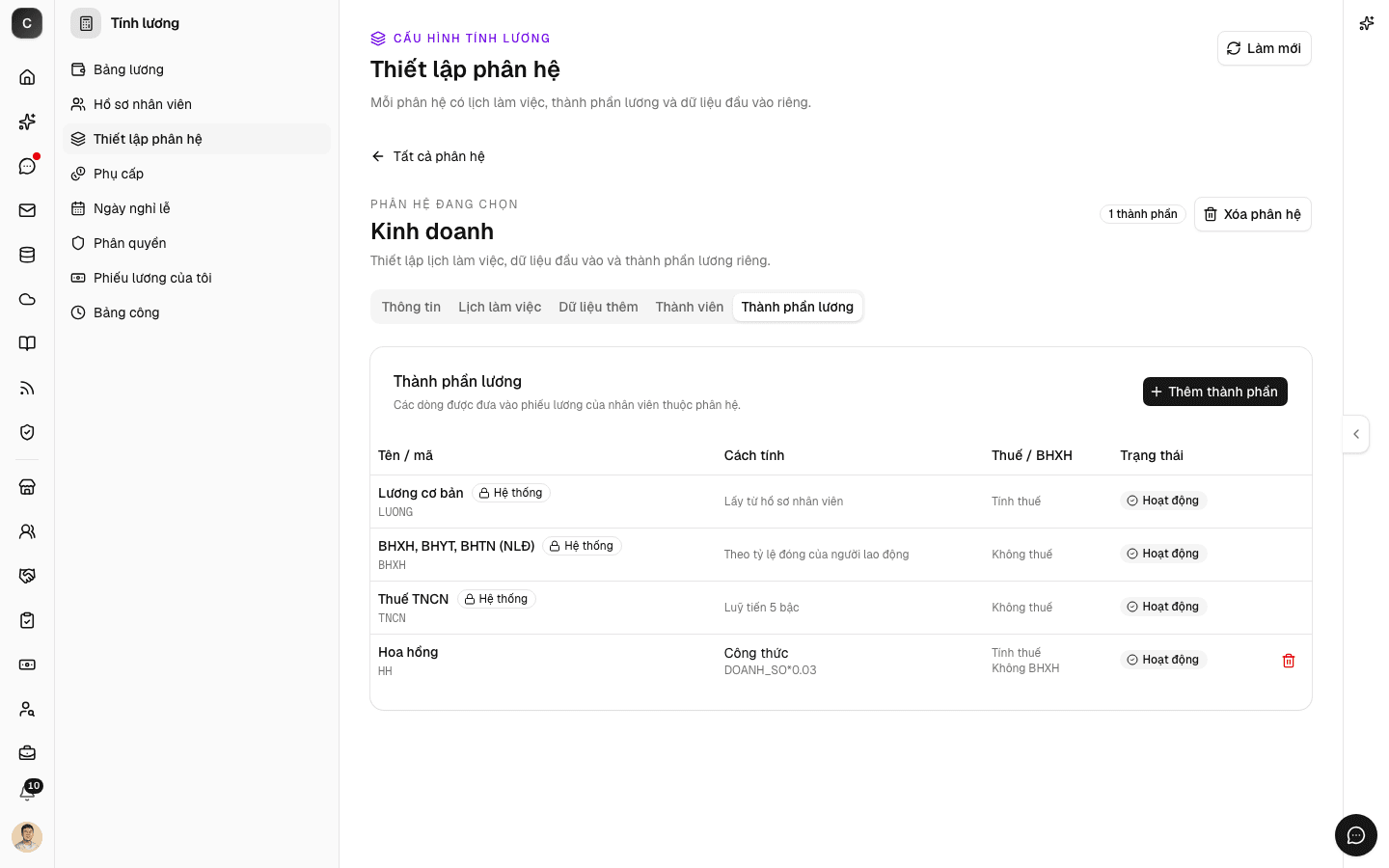
Task: Go back via Tất cả phân hệ link
Action: [428, 156]
